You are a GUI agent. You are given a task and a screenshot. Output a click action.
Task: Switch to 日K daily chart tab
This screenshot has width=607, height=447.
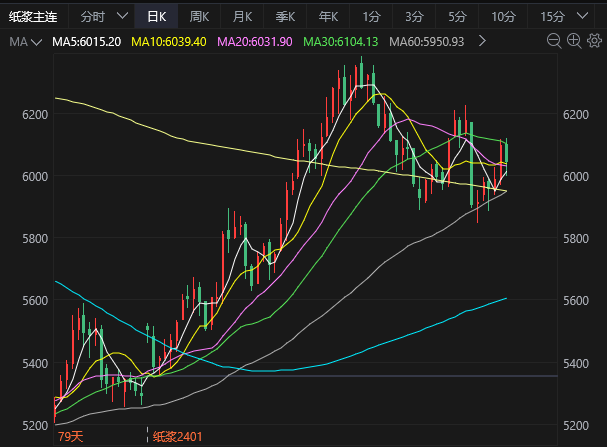coord(157,16)
